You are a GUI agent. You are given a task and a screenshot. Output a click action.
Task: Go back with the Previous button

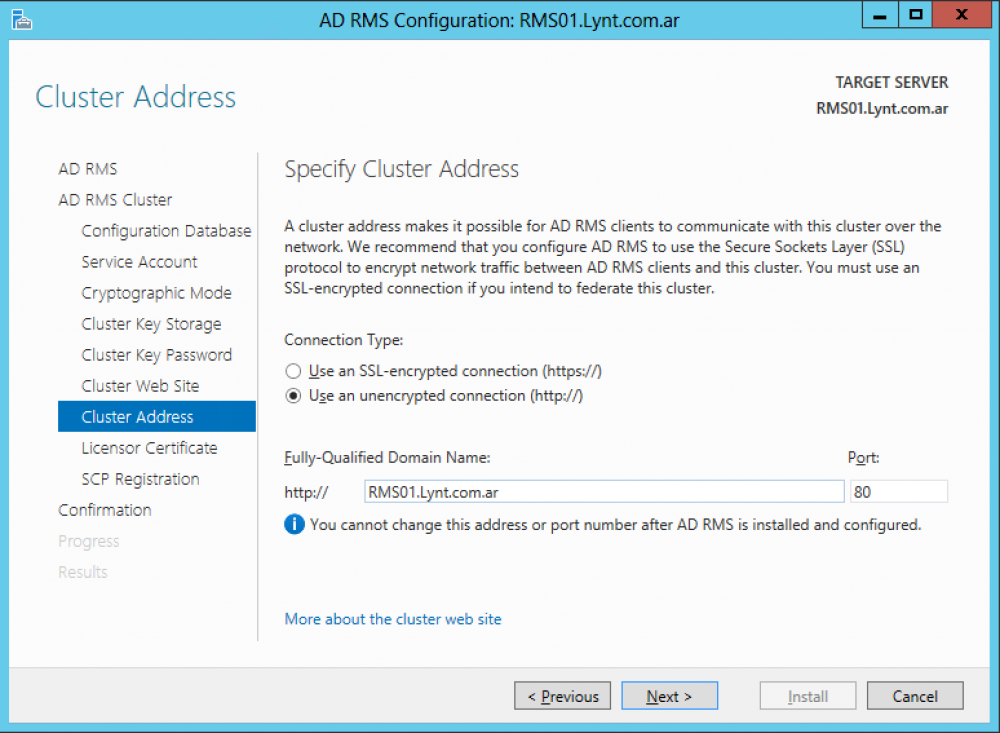point(562,696)
